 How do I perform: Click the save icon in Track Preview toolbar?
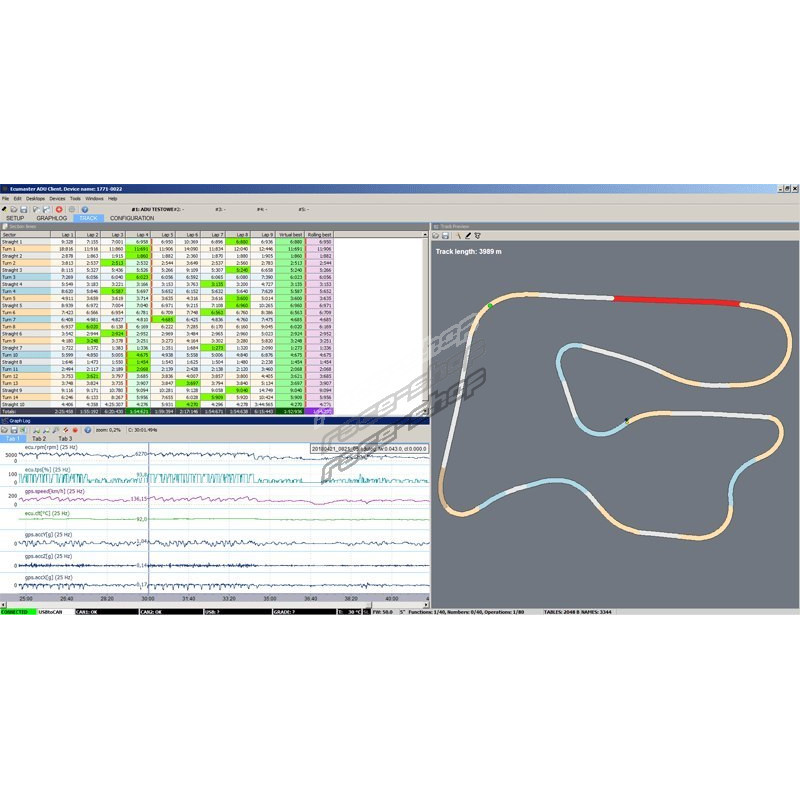(447, 236)
